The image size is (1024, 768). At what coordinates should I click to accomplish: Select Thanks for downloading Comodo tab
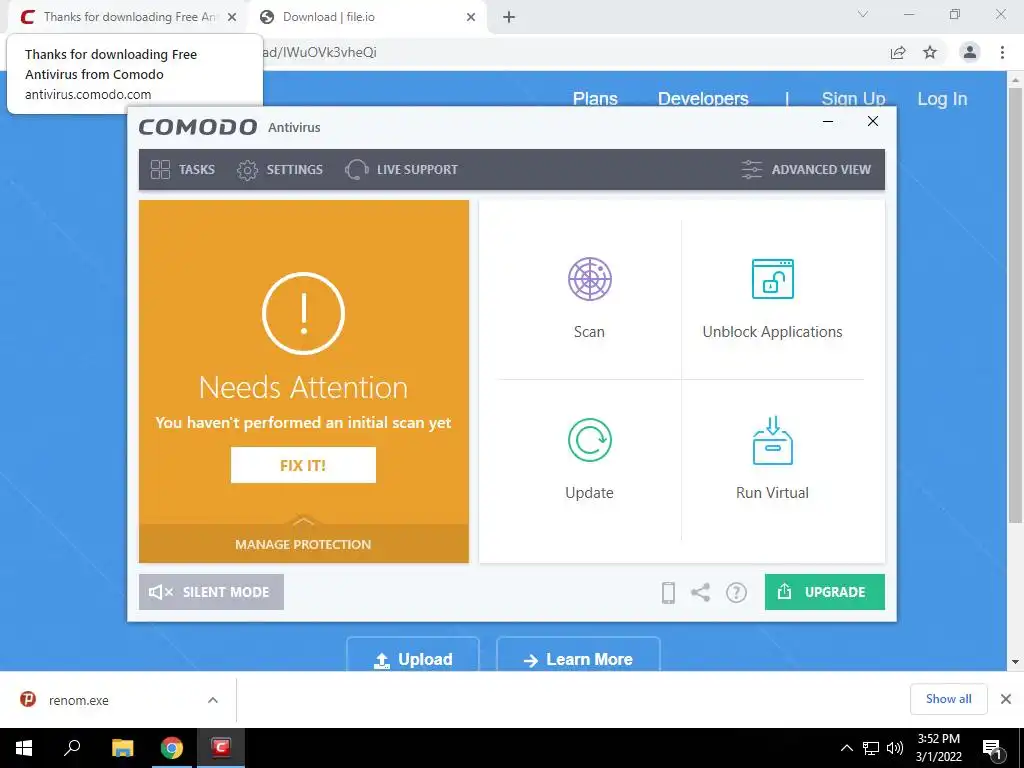pos(129,17)
